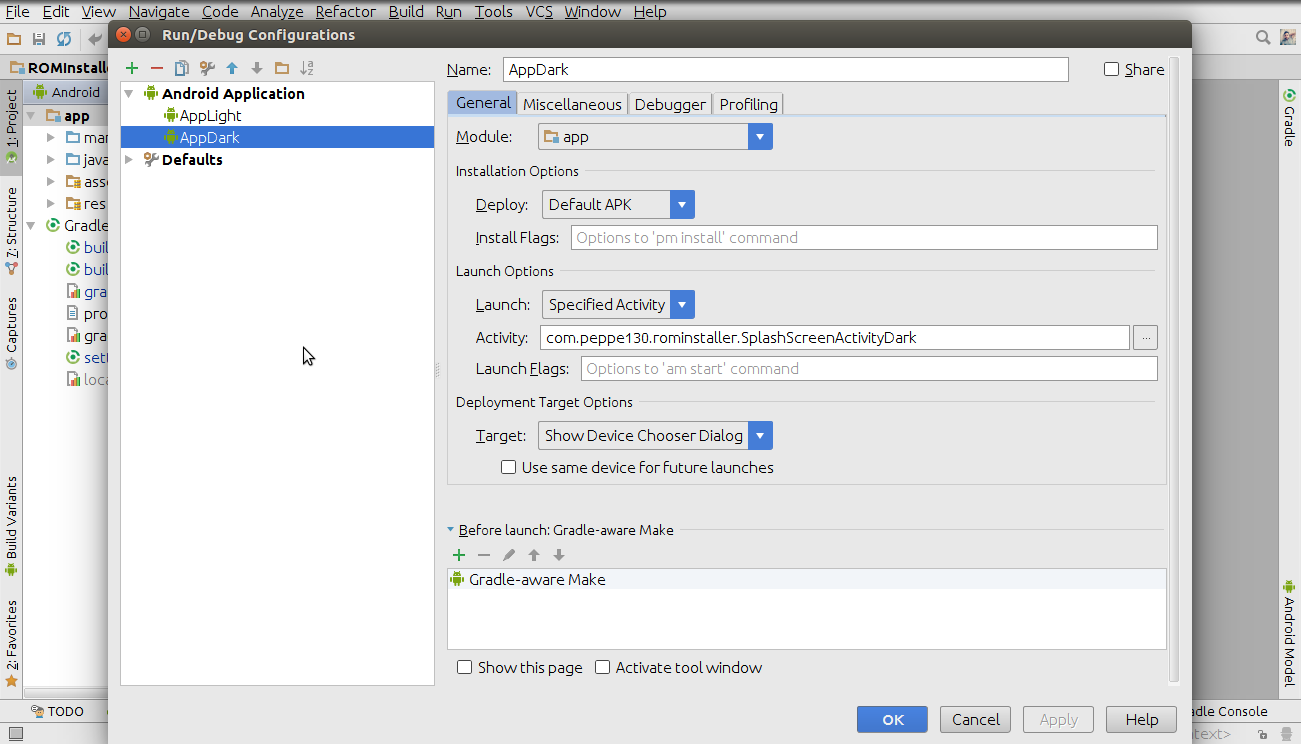Open TODO tool window at bottom
Screen dimensions: 1301x744
click(x=57, y=712)
